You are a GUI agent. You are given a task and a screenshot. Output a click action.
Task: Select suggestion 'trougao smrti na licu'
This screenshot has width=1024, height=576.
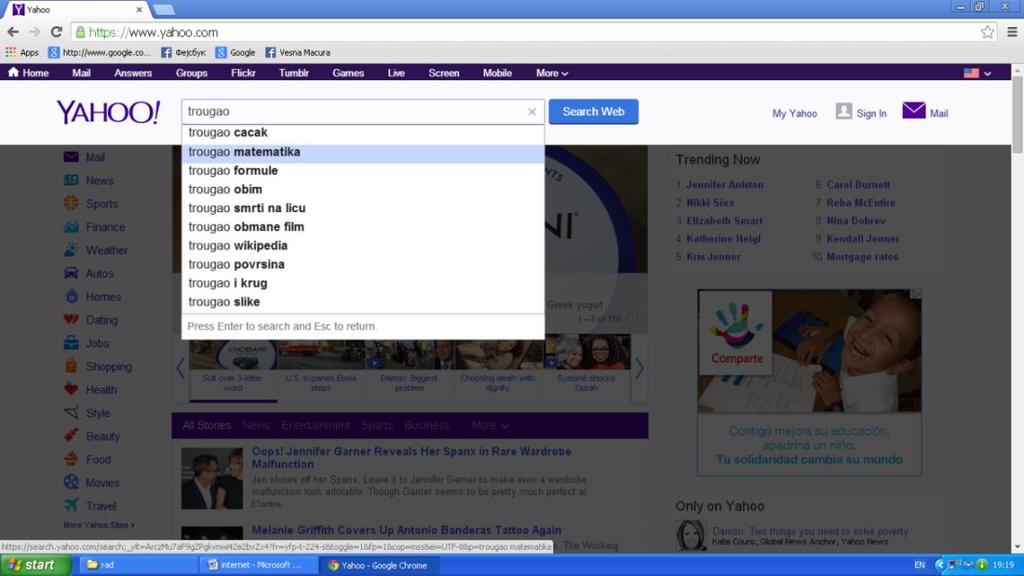pyautogui.click(x=363, y=208)
